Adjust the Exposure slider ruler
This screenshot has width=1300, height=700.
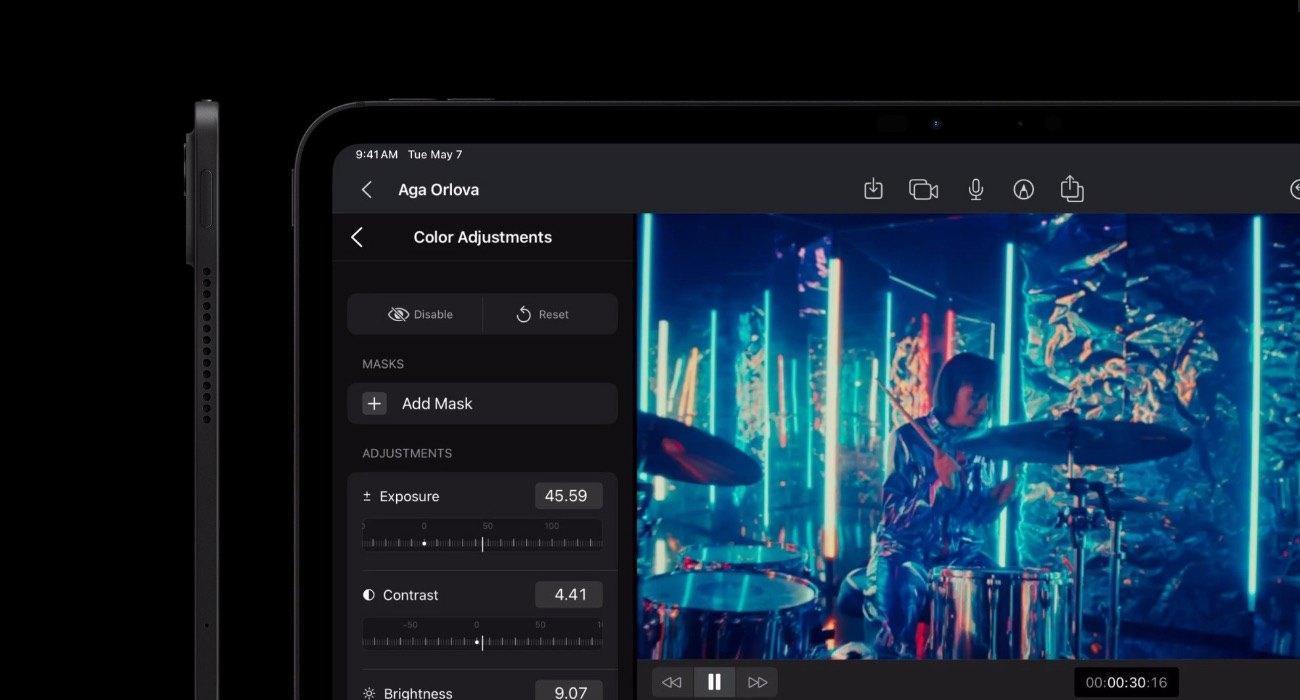(482, 535)
